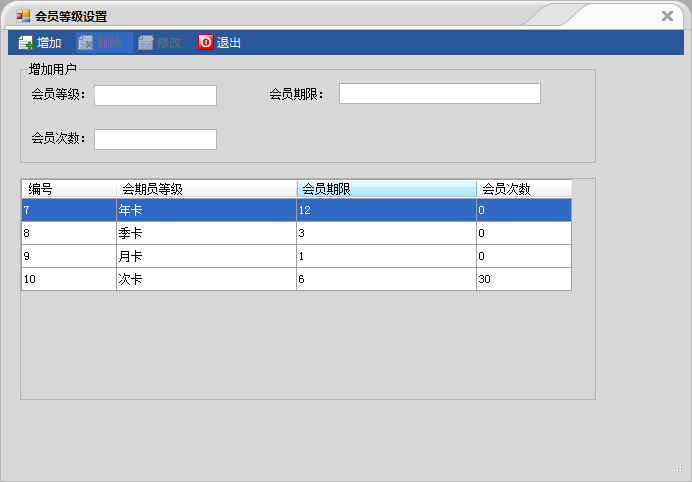Click the red 退出 (Exit) icon
692x482 pixels.
pyautogui.click(x=205, y=43)
